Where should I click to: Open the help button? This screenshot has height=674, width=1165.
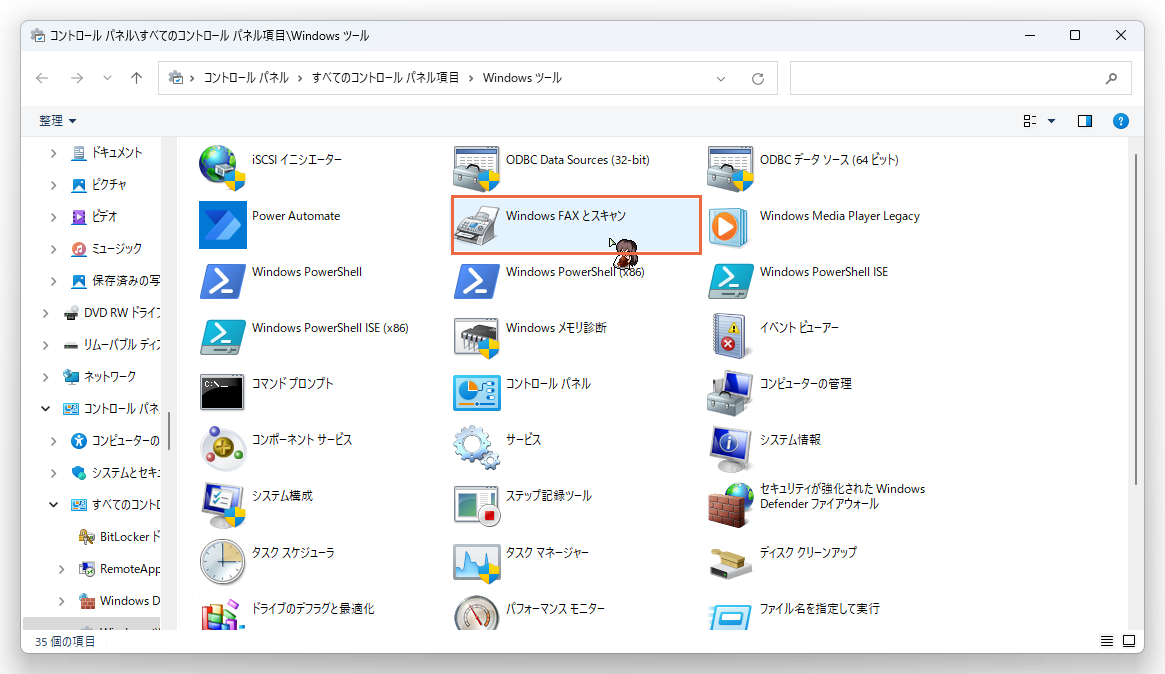tap(1120, 121)
